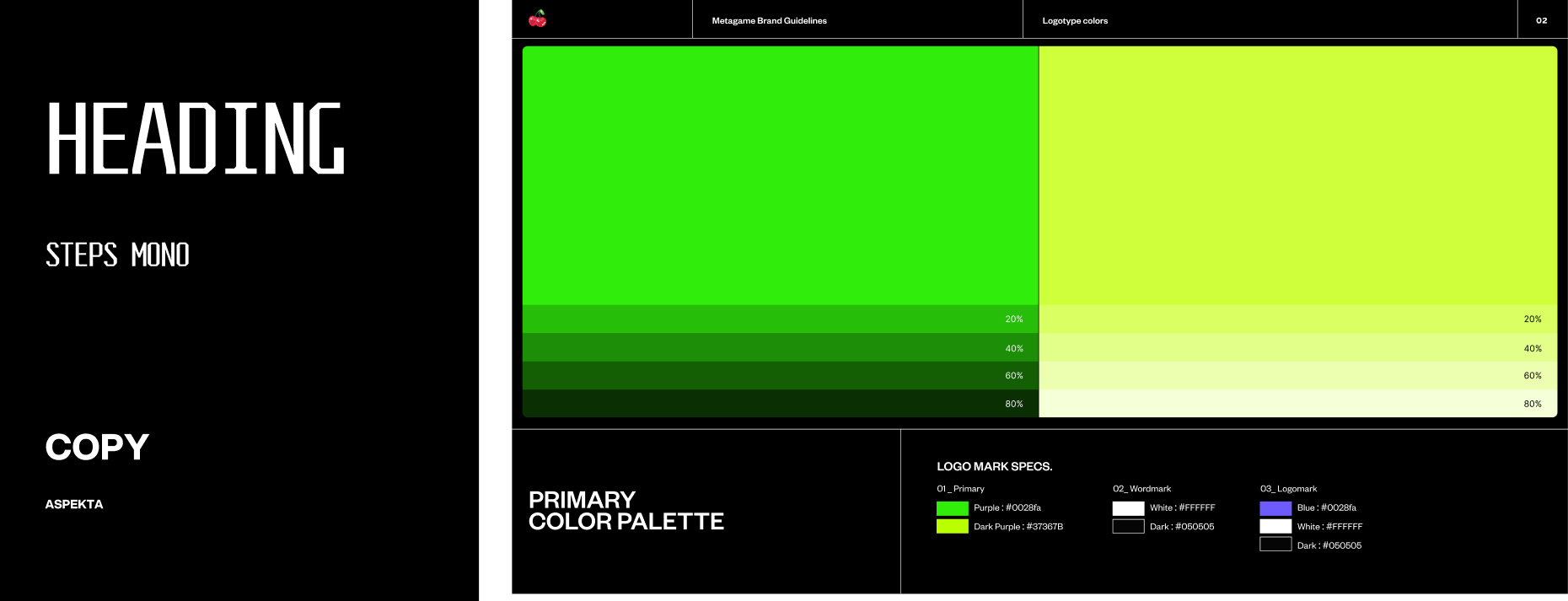Pick the large lime yellow color block
Image resolution: width=1568 pixels, height=601 pixels.
click(1297, 175)
